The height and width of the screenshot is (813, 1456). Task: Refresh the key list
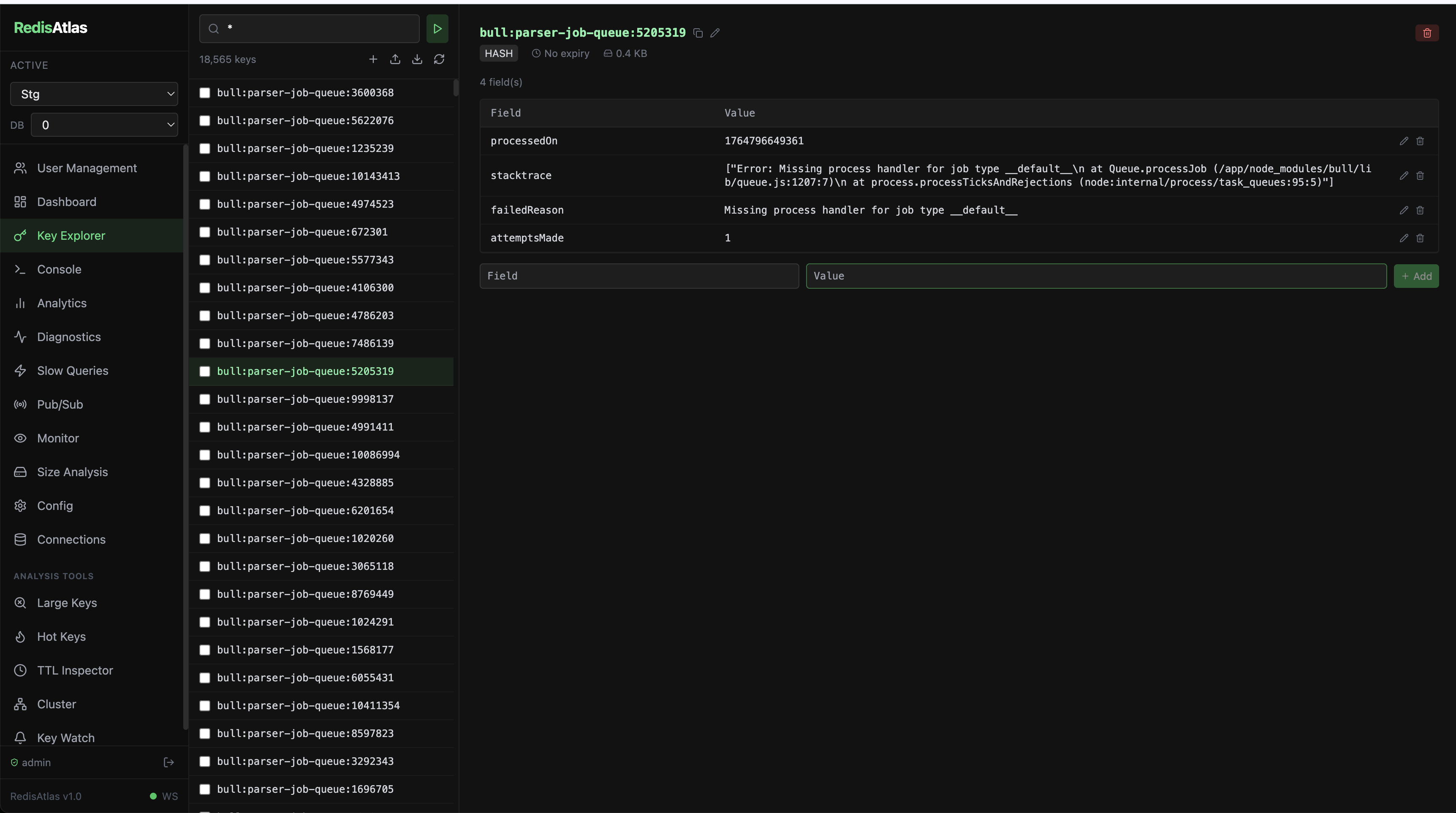point(439,59)
